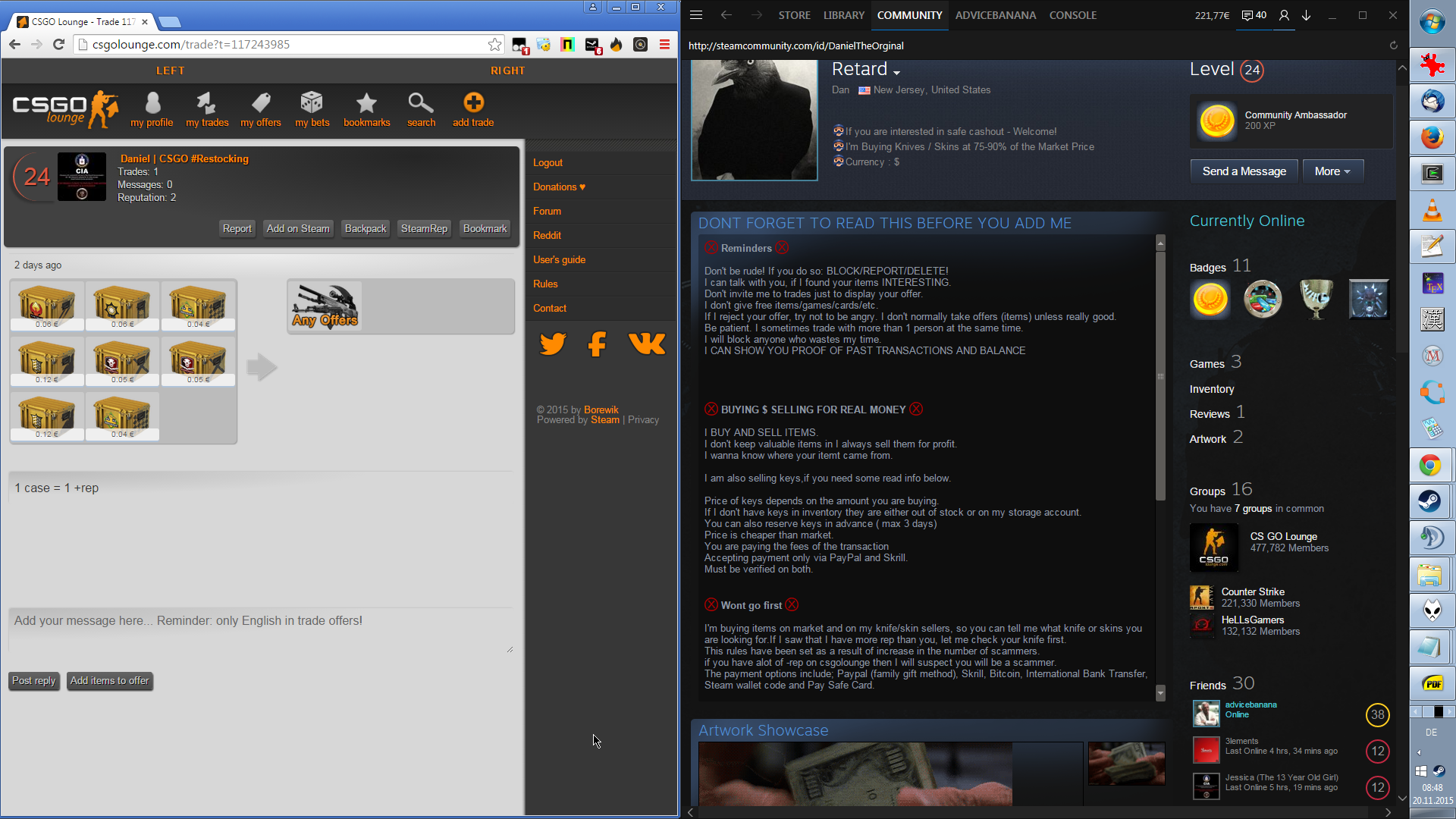The height and width of the screenshot is (819, 1456).
Task: Expand the Donations dropdown menu
Action: click(x=559, y=187)
